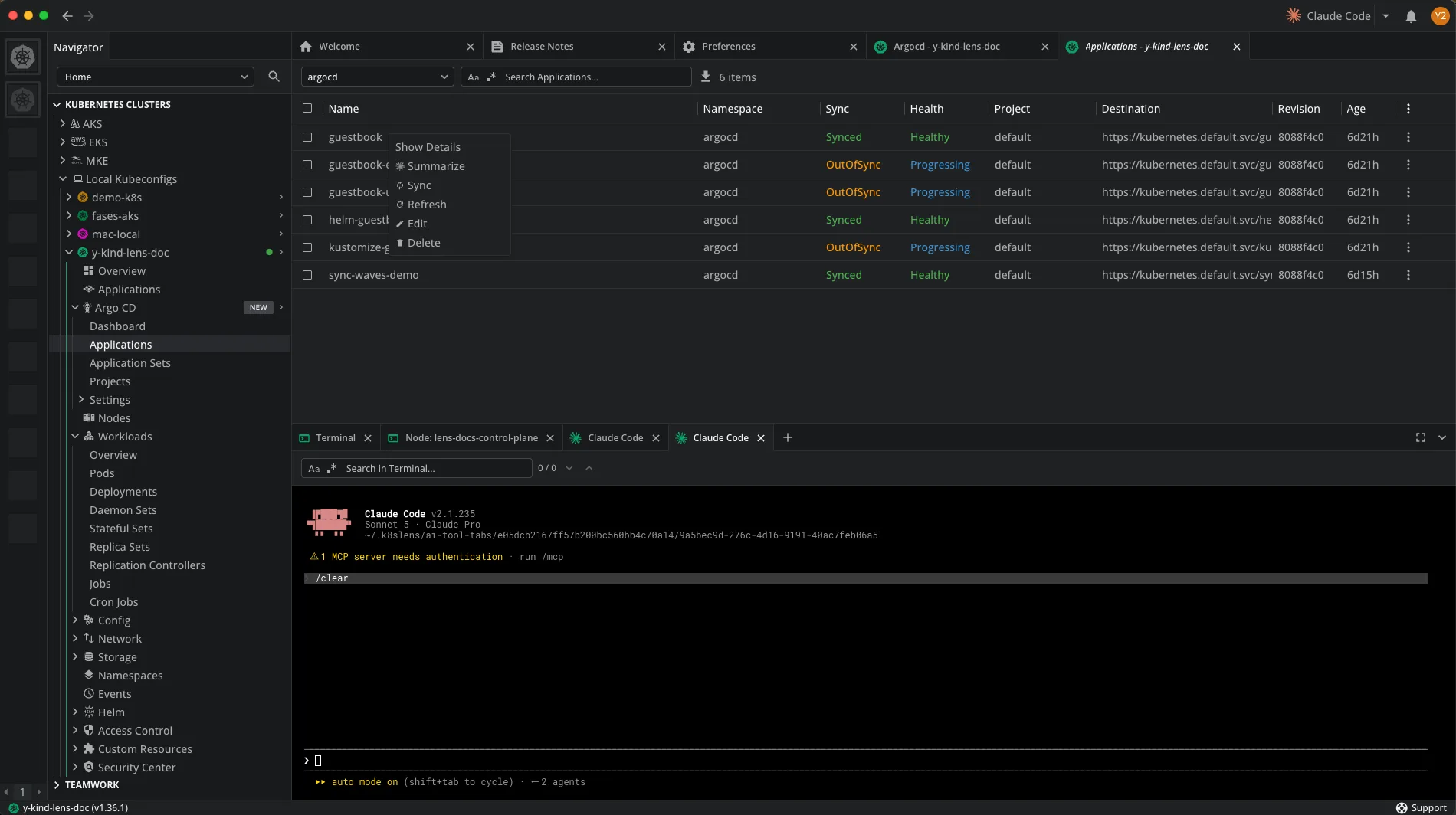Close the Release Notes tab
Screen dimensions: 1456x815
662,47
